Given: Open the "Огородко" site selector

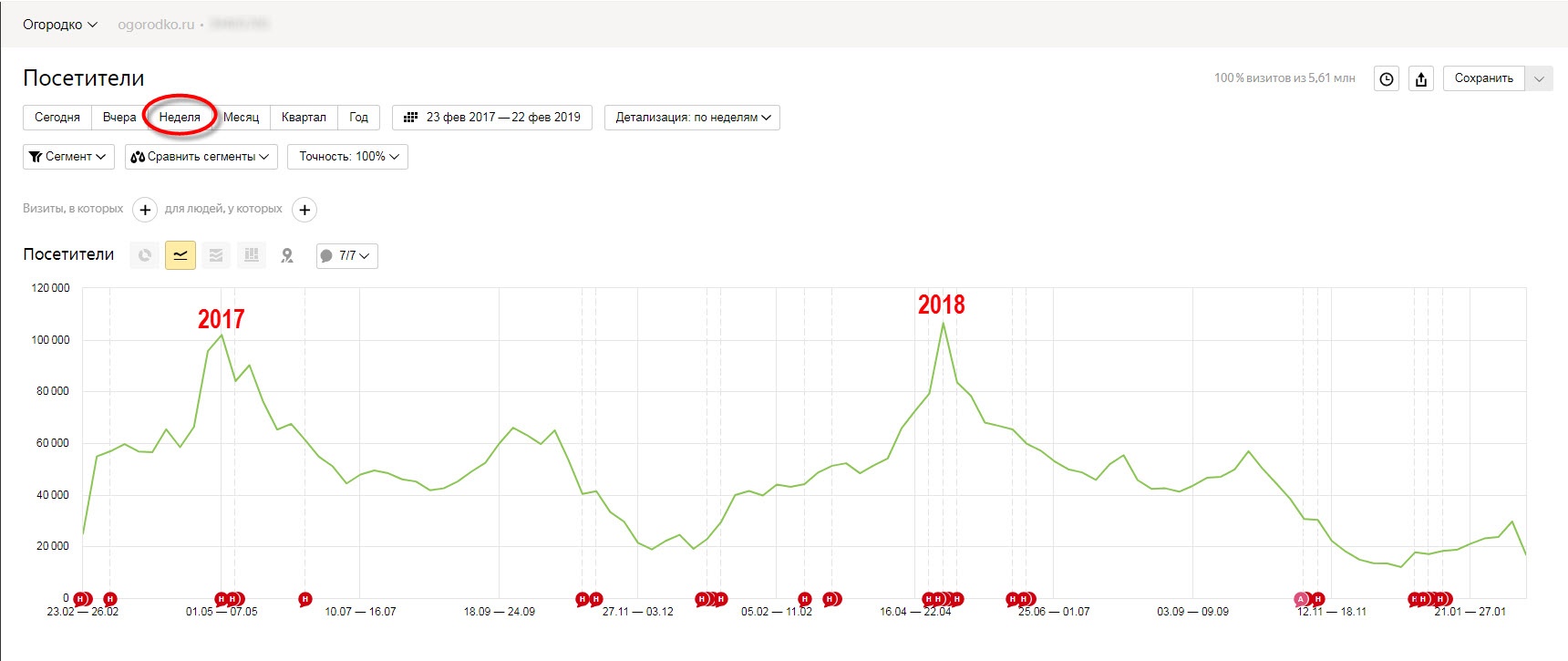Looking at the screenshot, I should point(60,25).
